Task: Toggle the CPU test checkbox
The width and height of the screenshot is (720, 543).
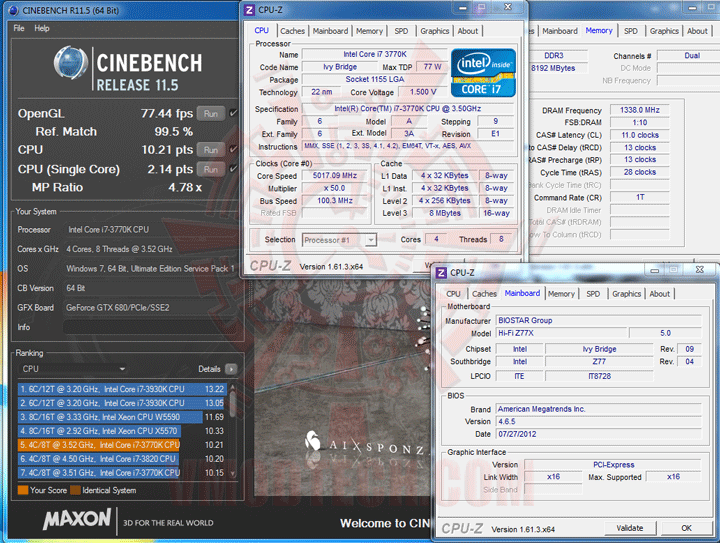Action: click(x=233, y=149)
